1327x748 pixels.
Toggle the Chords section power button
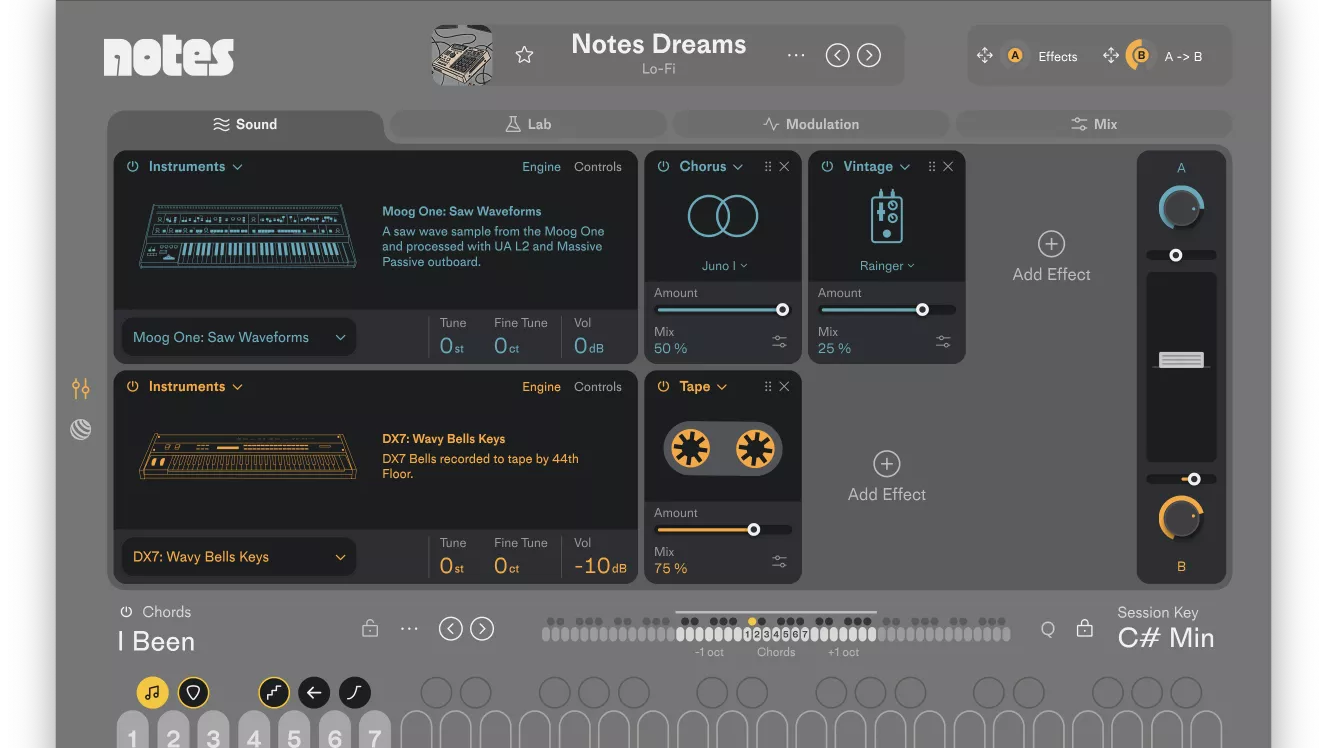(x=126, y=612)
